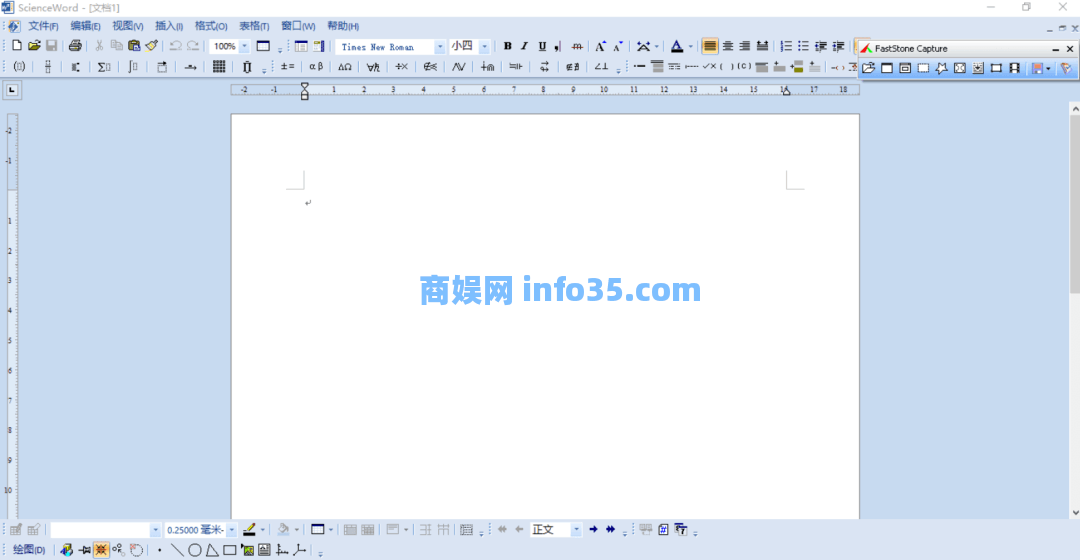The width and height of the screenshot is (1080, 560).
Task: Expand the 100% zoom dropdown
Action: (245, 47)
